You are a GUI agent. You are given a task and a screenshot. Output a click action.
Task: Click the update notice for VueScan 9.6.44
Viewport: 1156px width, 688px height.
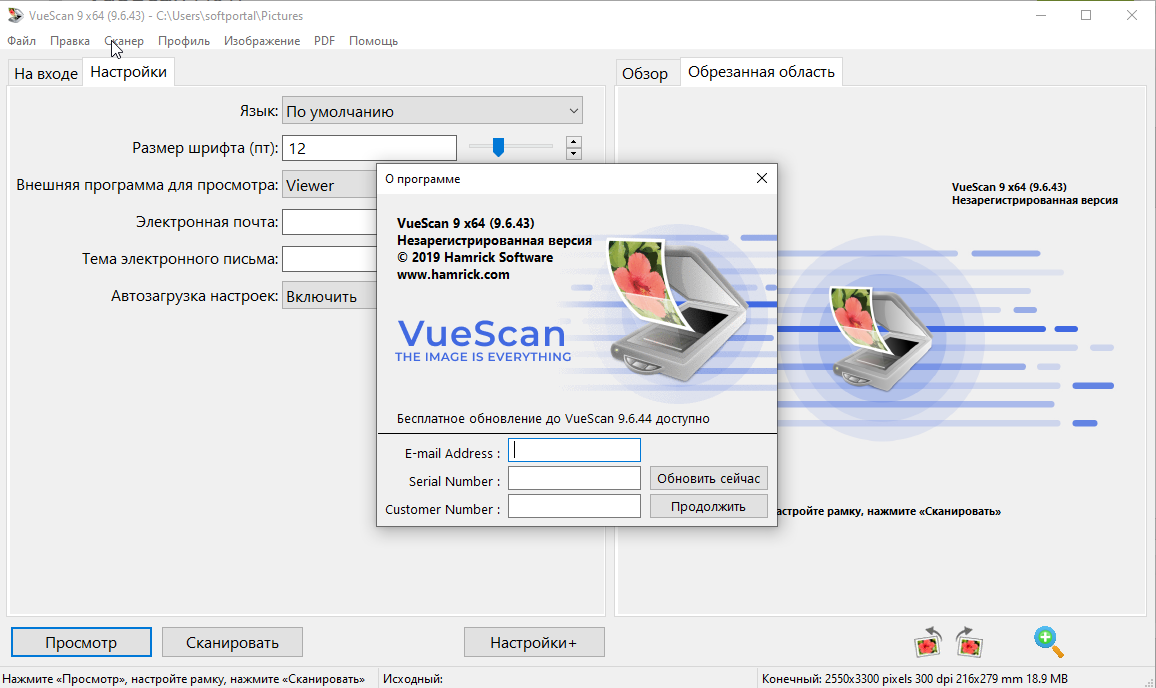coord(553,418)
